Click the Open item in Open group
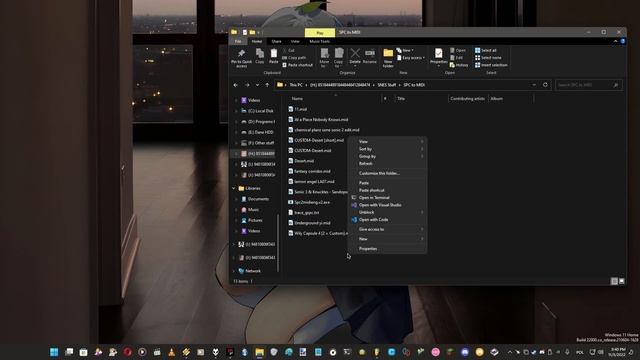The width and height of the screenshot is (640, 360). 458,50
